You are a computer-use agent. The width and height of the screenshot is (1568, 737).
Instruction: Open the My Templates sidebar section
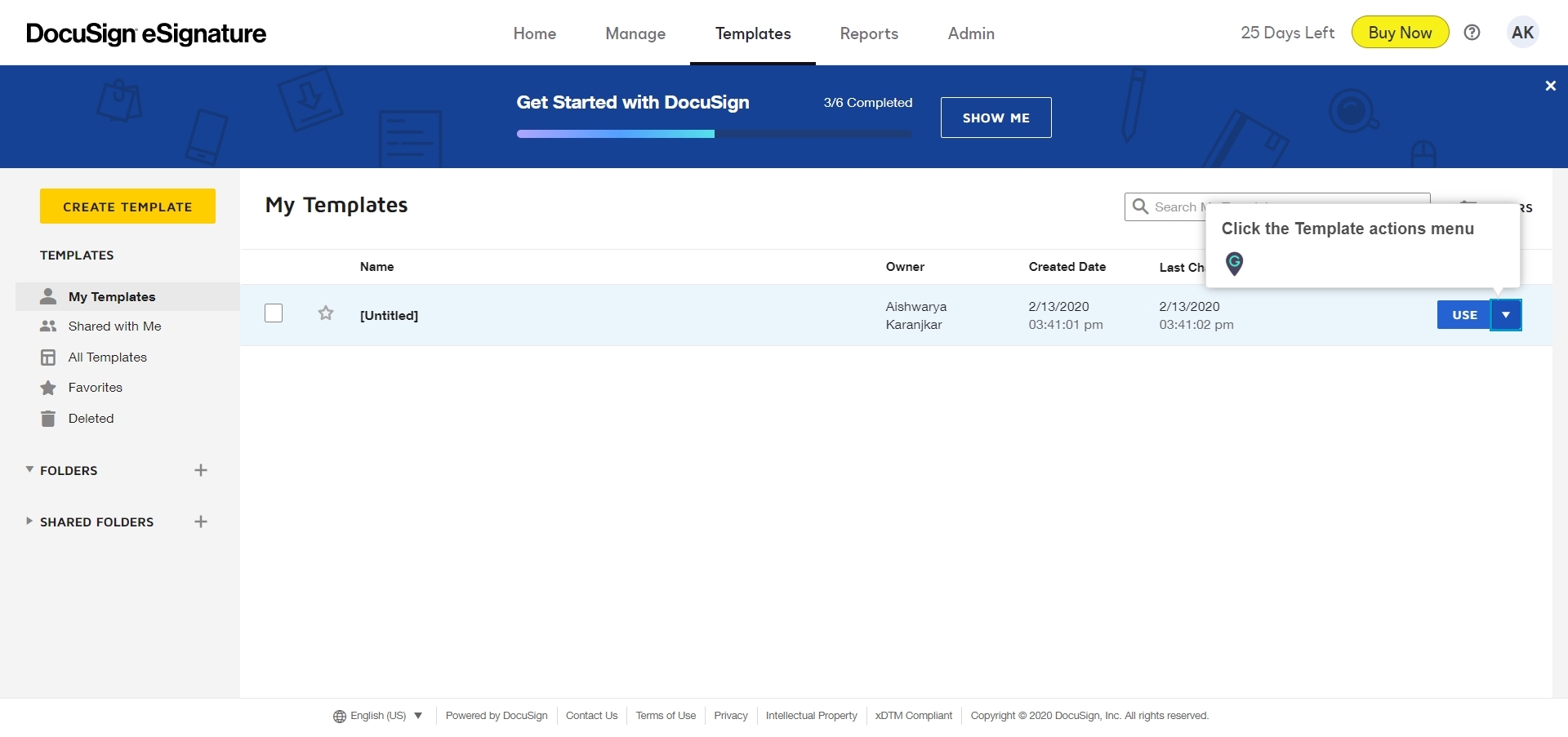click(112, 296)
